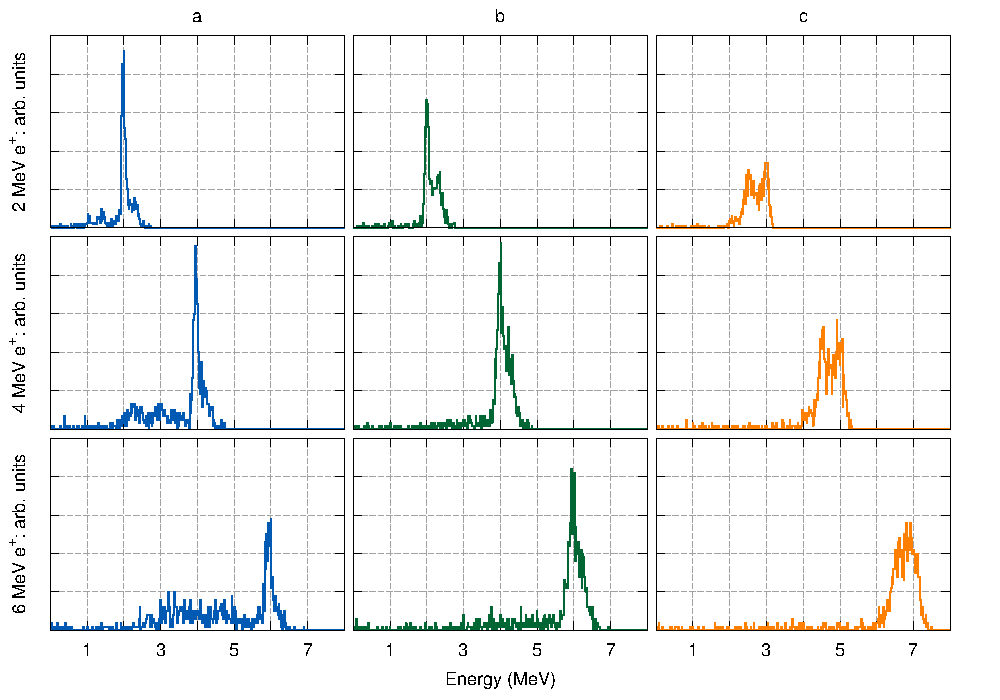Click the column header 'b'
1000x700 pixels.
tap(499, 16)
